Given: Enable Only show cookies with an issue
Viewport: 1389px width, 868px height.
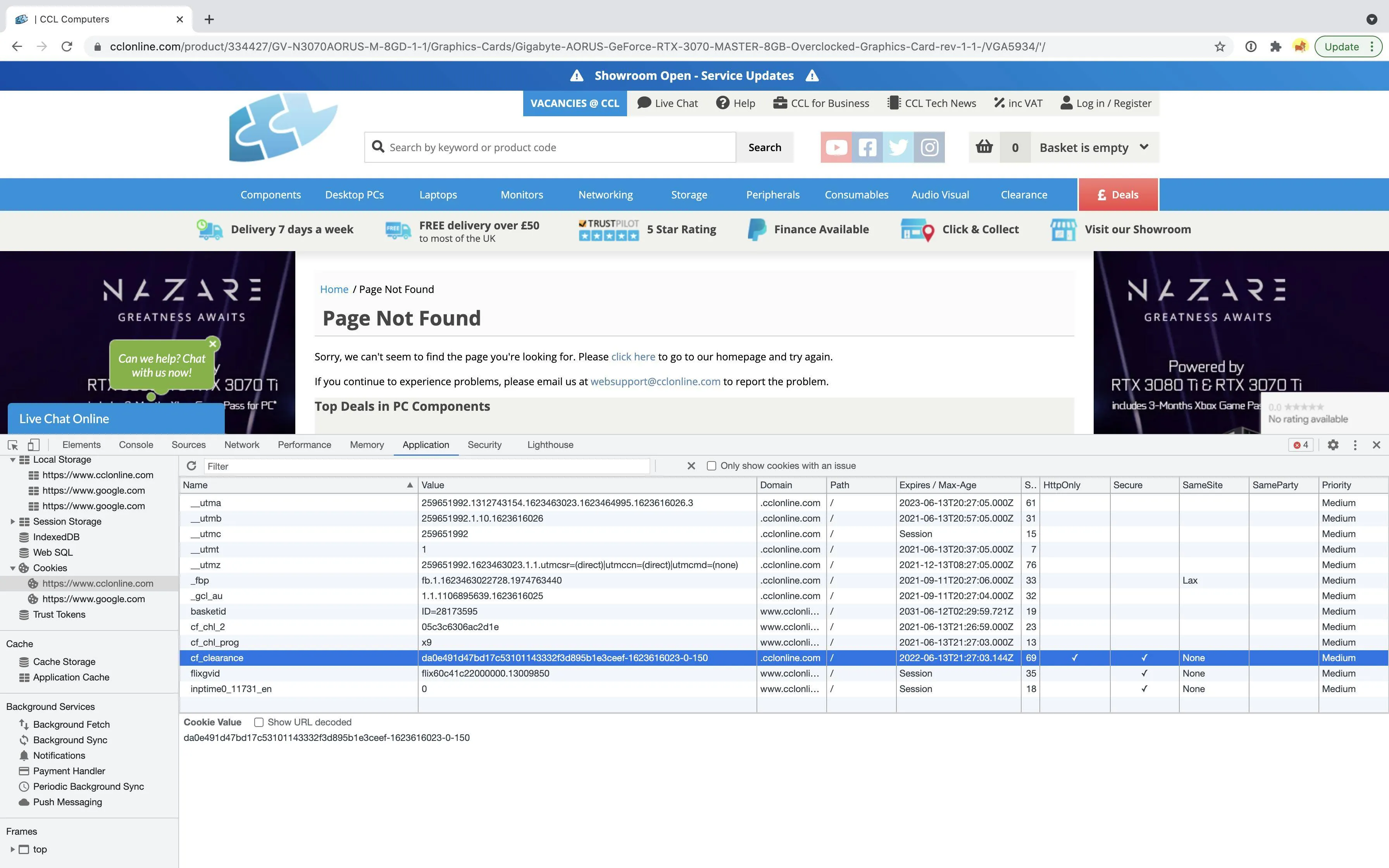Looking at the screenshot, I should click(x=711, y=465).
